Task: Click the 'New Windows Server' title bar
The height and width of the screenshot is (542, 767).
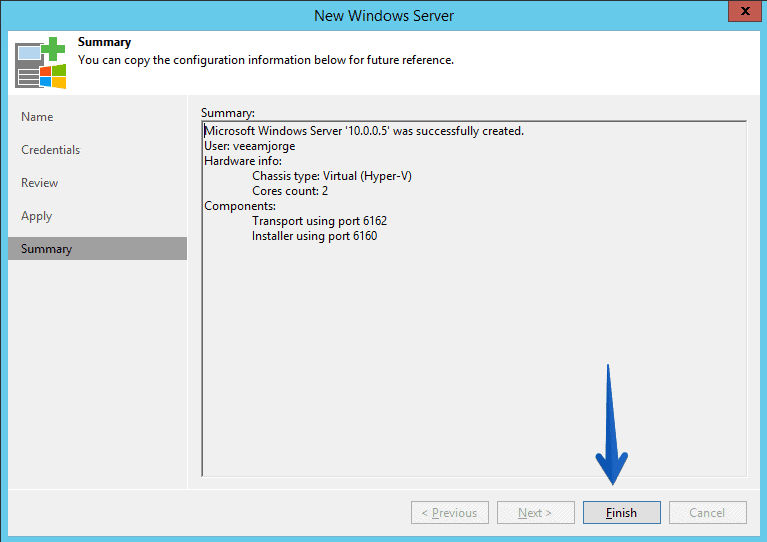Action: [384, 16]
